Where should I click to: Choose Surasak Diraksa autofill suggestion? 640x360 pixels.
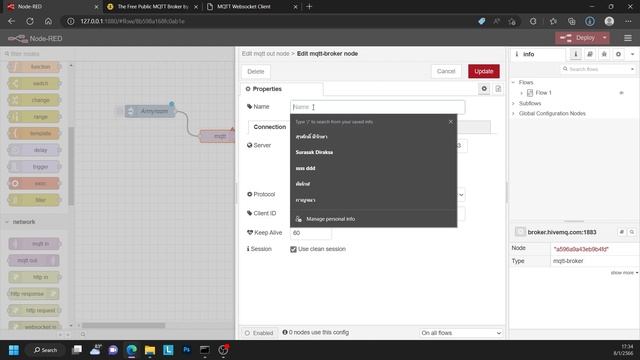[373, 152]
